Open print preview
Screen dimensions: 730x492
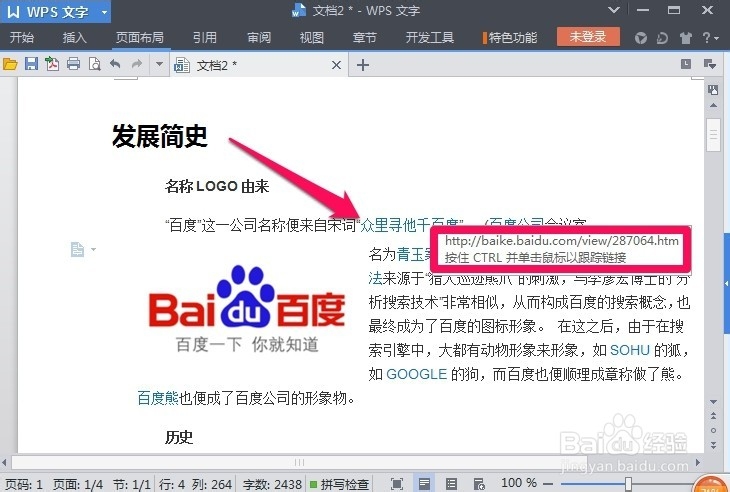tap(95, 64)
